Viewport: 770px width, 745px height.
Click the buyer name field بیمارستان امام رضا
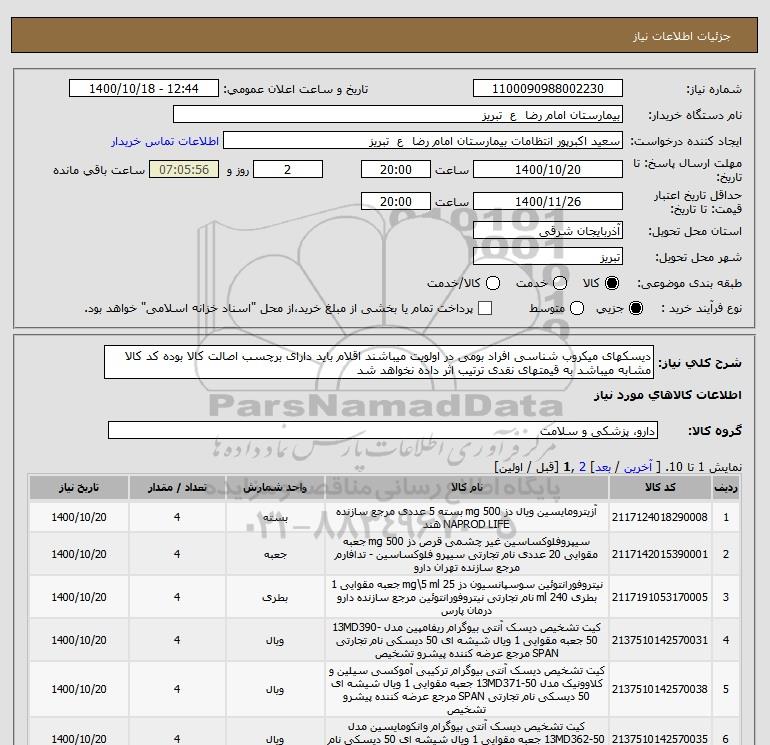398,114
